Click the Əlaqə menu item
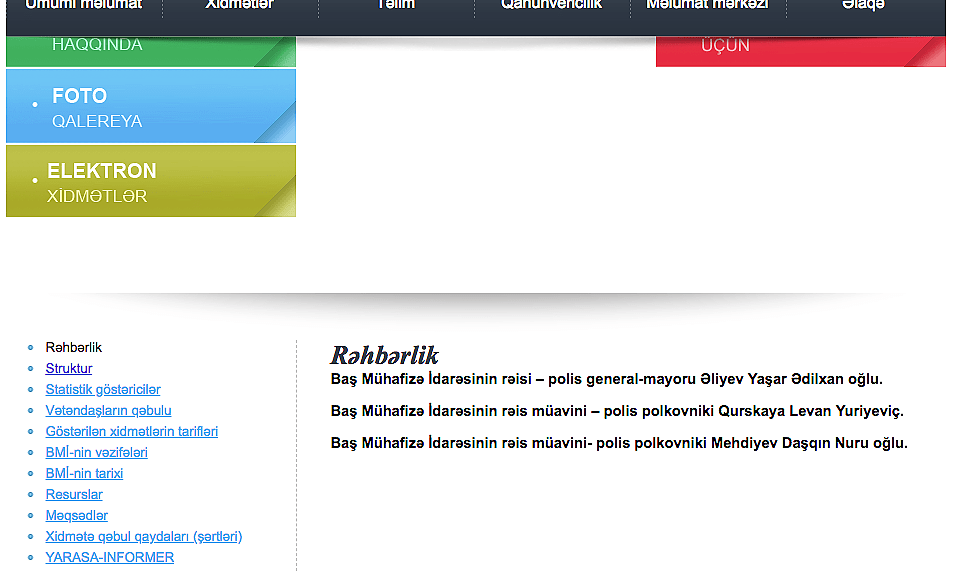Viewport: 967px width, 580px height. tap(863, 7)
